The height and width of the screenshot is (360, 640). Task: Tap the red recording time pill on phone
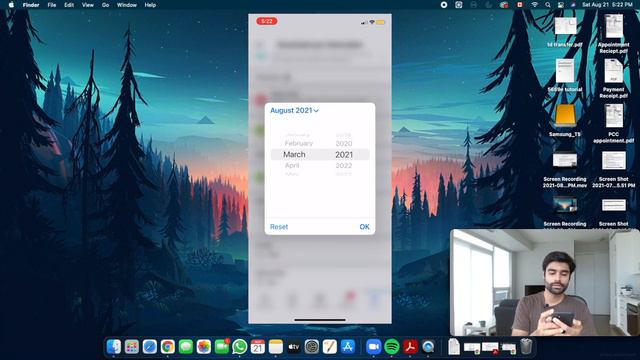(x=267, y=21)
